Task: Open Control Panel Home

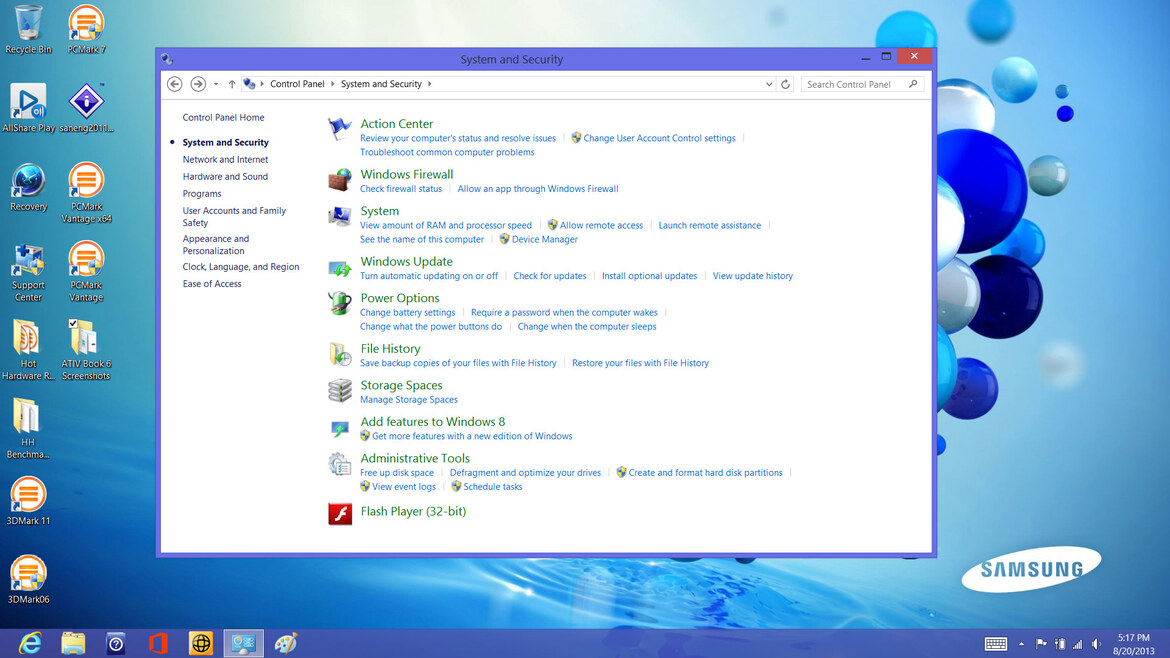Action: click(223, 117)
